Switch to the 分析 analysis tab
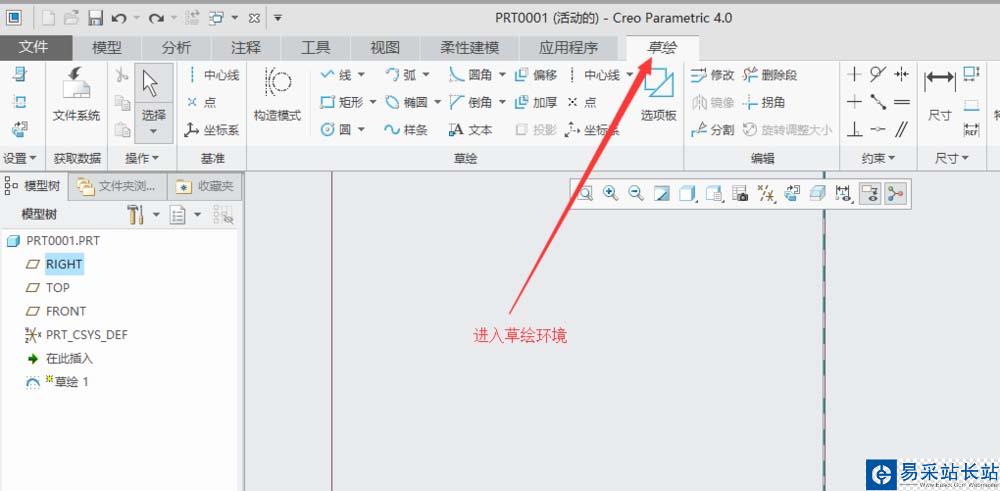The width and height of the screenshot is (1000, 491). click(x=176, y=48)
